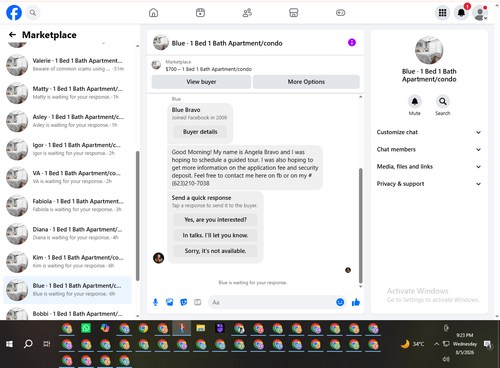The image size is (500, 368).
Task: Send quick response 'Yes, are you interested?'
Action: 215,220
